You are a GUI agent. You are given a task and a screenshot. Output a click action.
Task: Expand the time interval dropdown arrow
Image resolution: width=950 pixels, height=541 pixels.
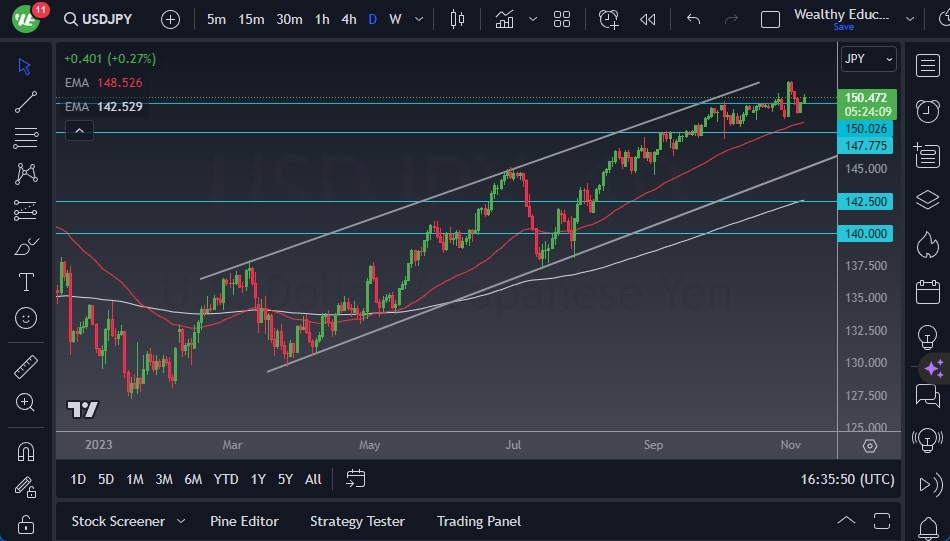pyautogui.click(x=420, y=19)
